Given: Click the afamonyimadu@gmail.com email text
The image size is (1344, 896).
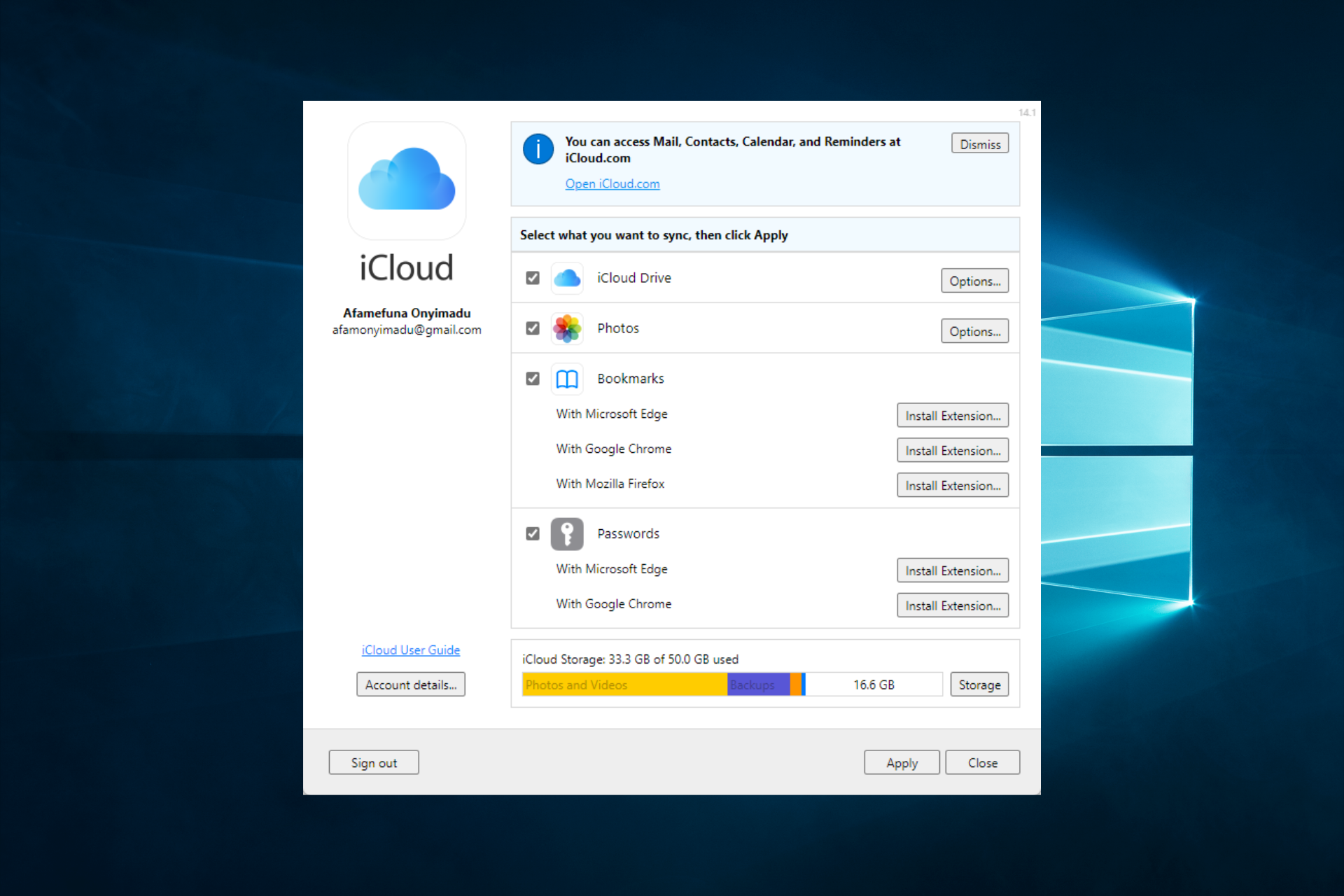Looking at the screenshot, I should point(407,330).
